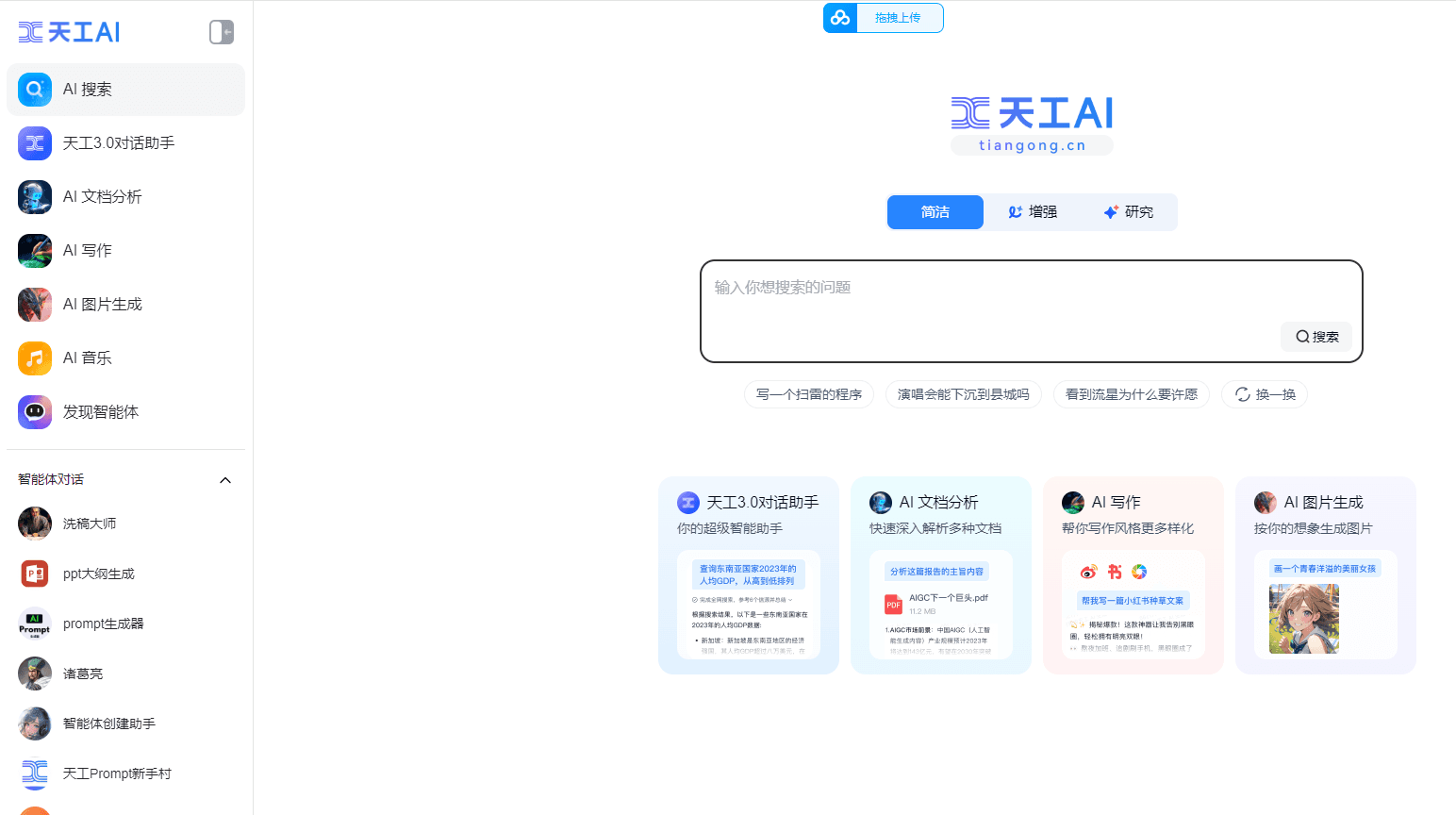Click the Xiaohongshu icon in AI 写作 card
The image size is (1456, 815).
point(1115,572)
